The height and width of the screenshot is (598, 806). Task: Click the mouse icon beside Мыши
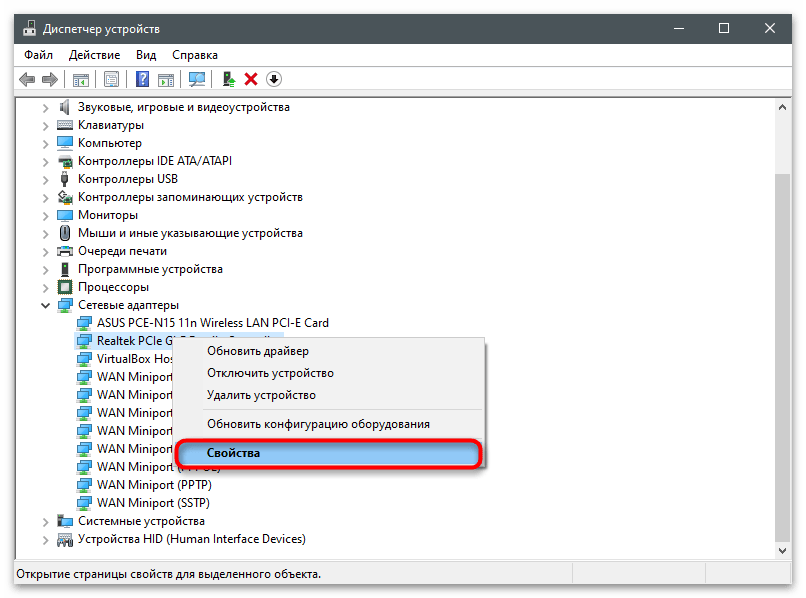coord(65,233)
